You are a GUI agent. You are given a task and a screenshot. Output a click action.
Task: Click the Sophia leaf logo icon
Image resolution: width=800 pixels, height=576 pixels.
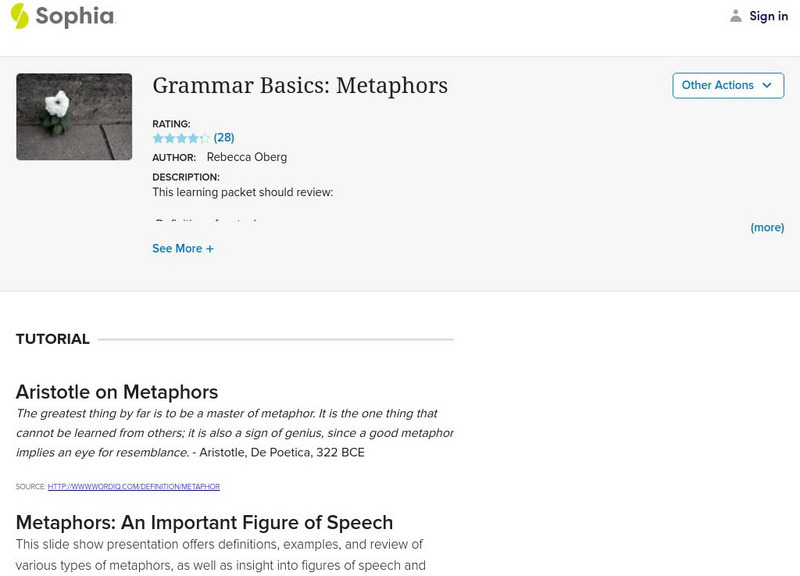[x=19, y=16]
